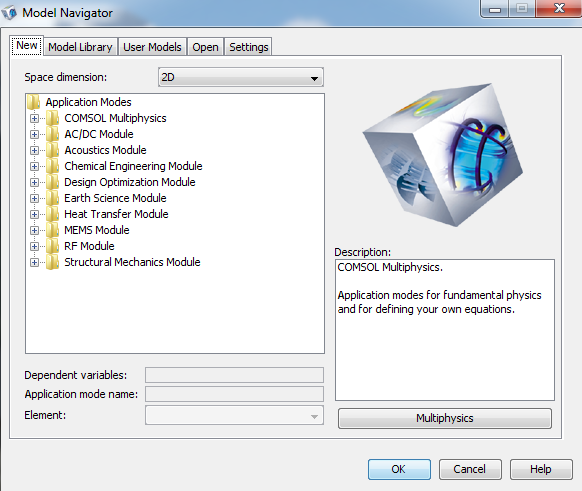The image size is (582, 491).
Task: Expand the Chemical Engineering Module node
Action: [x=34, y=166]
